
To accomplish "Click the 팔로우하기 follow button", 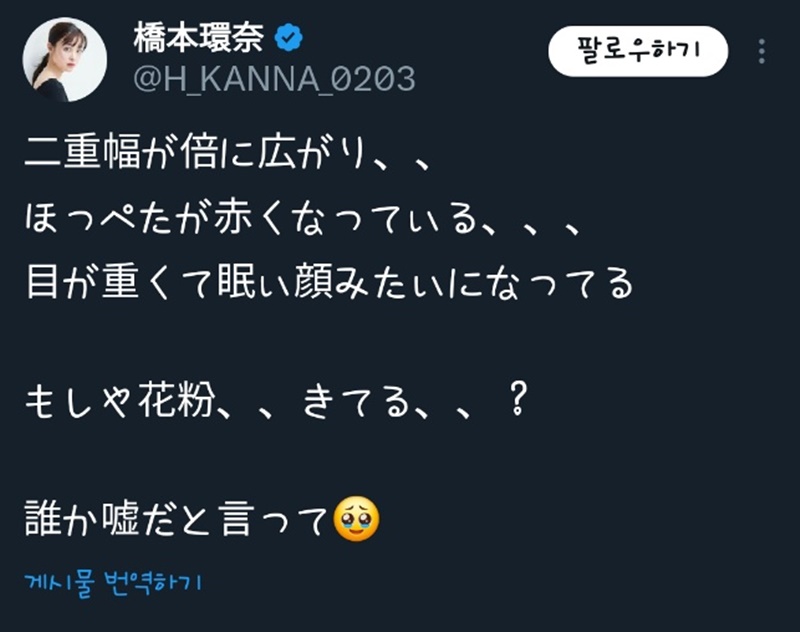I will pos(638,51).
